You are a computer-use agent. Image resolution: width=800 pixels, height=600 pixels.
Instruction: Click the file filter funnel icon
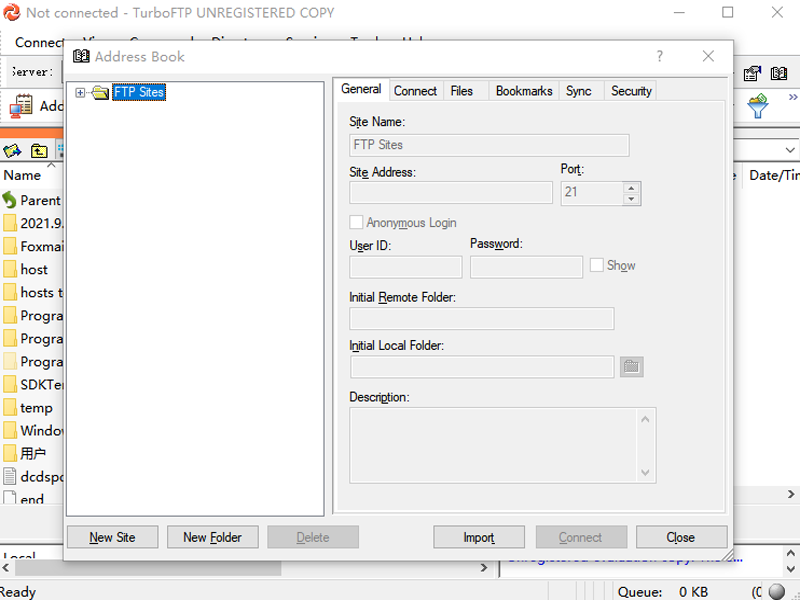click(x=758, y=106)
